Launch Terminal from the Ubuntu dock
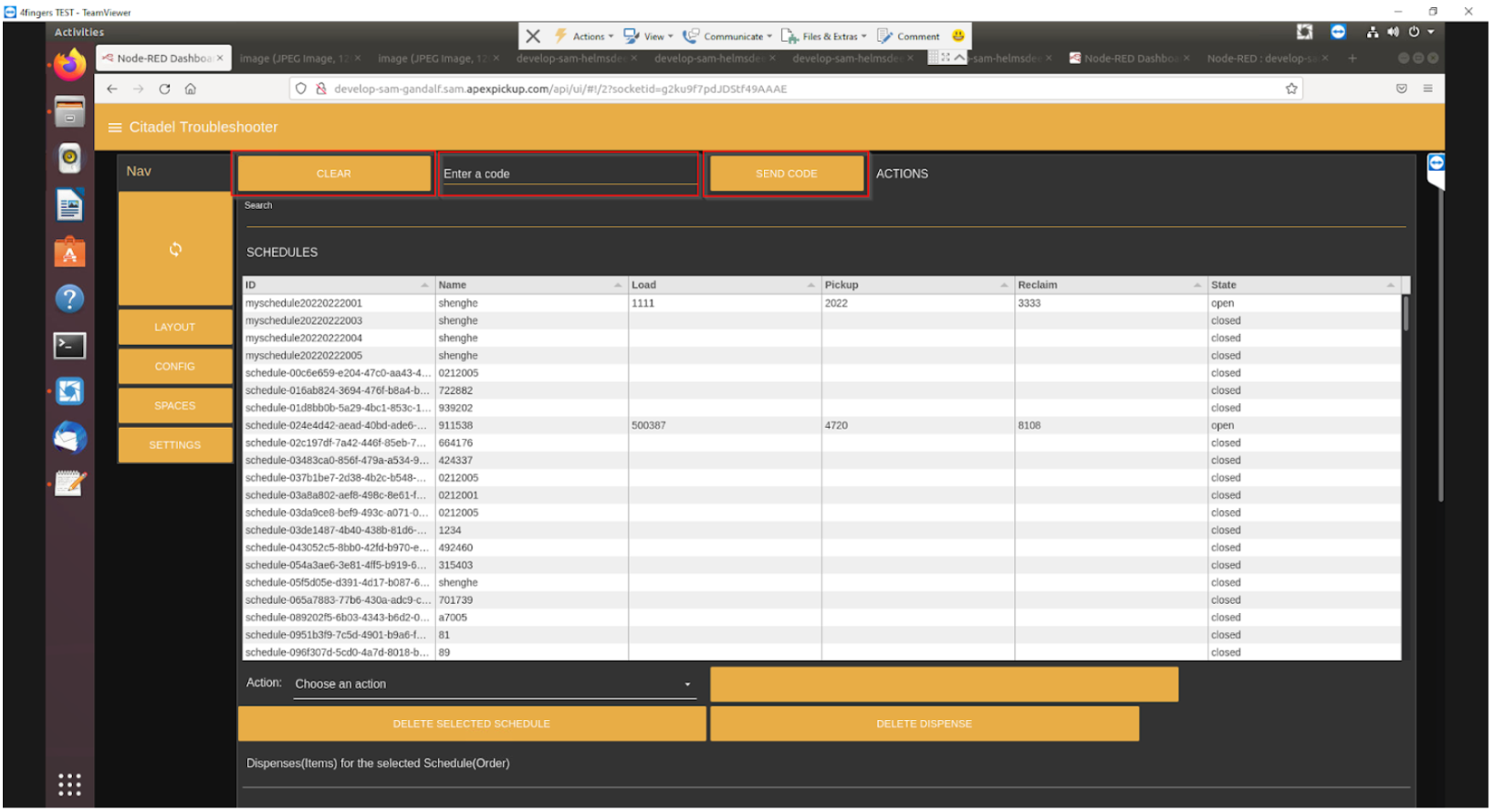1494x812 pixels. coord(70,346)
